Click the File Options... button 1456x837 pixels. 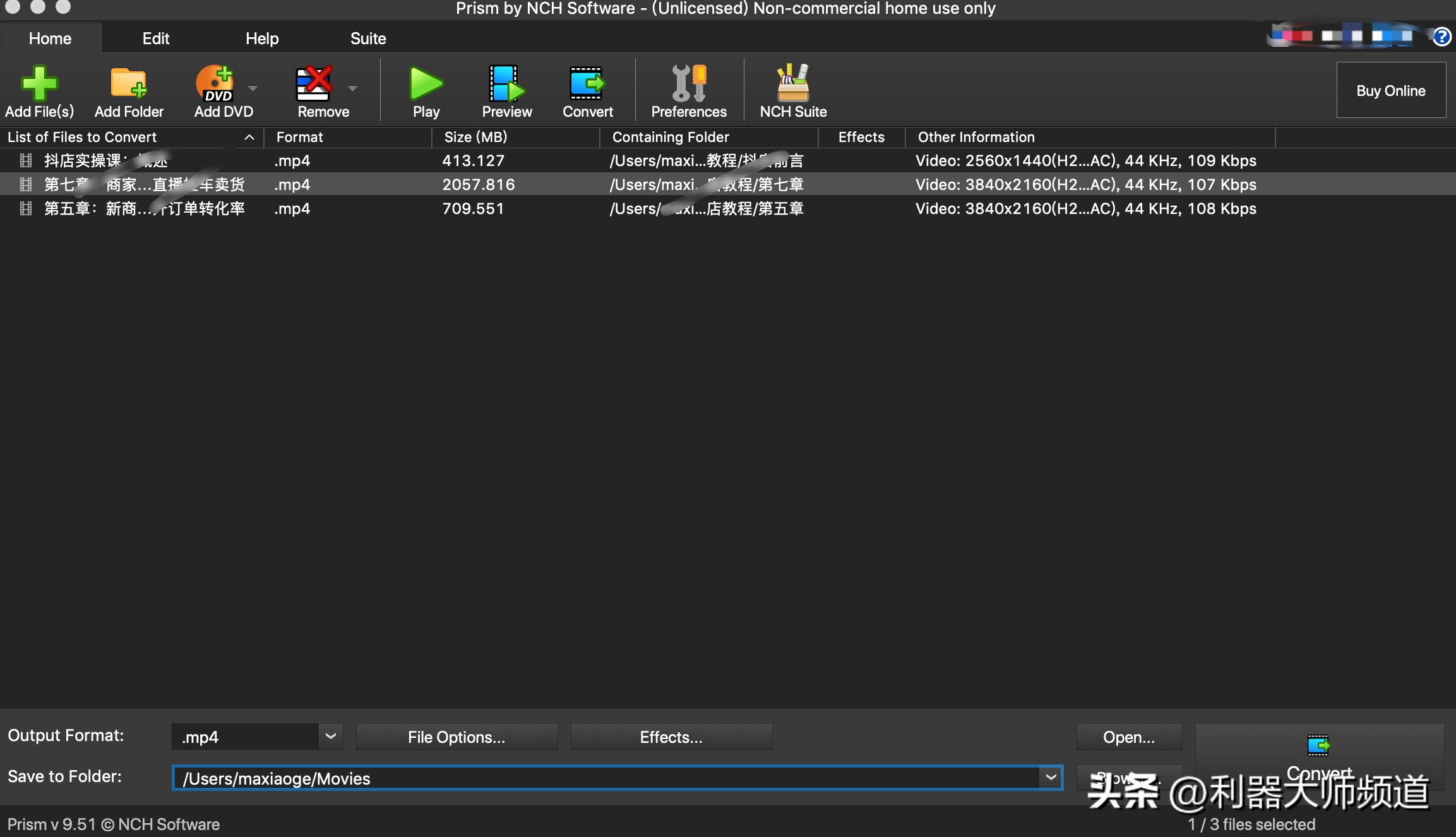(x=456, y=737)
